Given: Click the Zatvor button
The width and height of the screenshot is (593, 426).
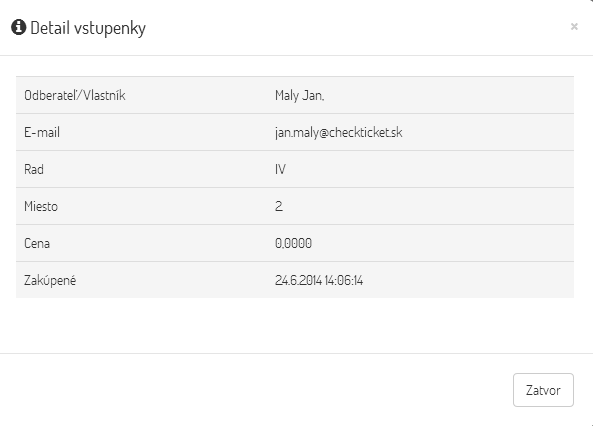Looking at the screenshot, I should click(543, 390).
